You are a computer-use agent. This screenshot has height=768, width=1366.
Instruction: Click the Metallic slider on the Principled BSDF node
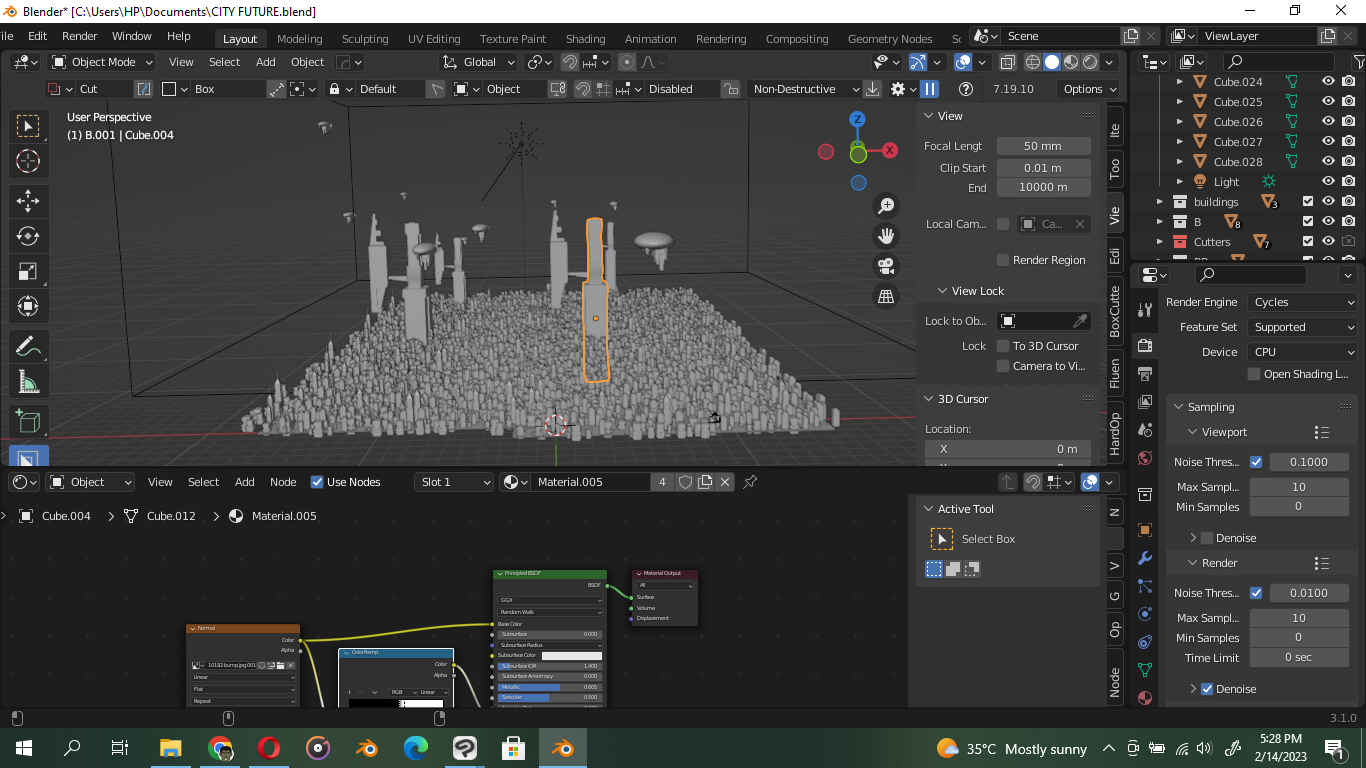coord(550,687)
